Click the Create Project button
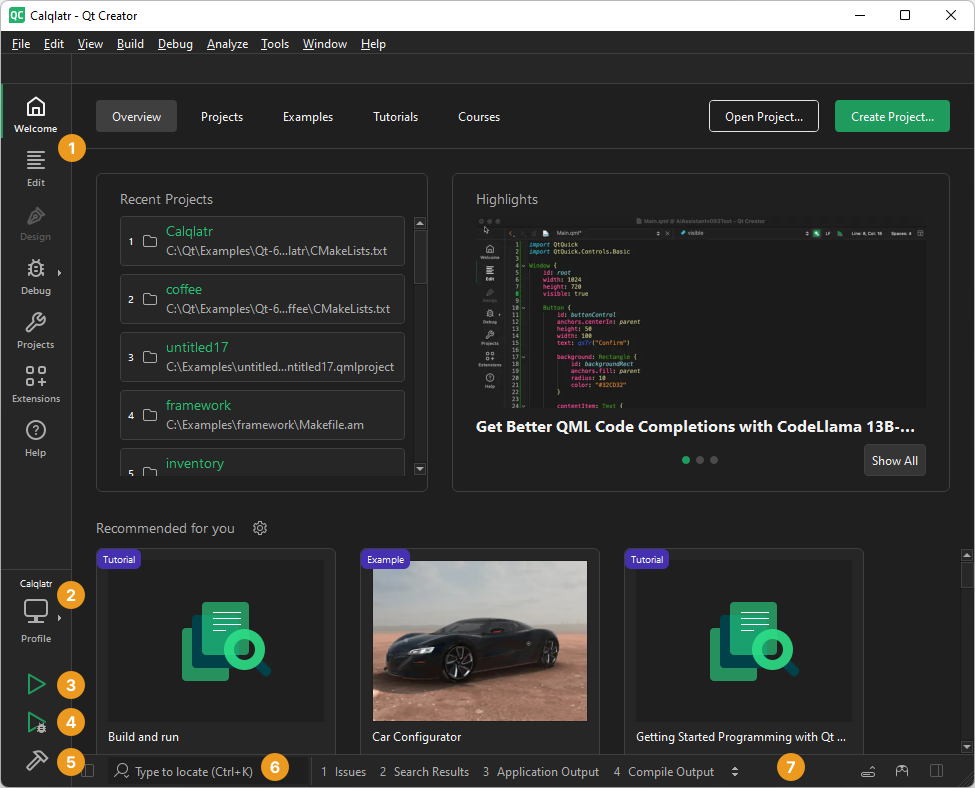 892,116
